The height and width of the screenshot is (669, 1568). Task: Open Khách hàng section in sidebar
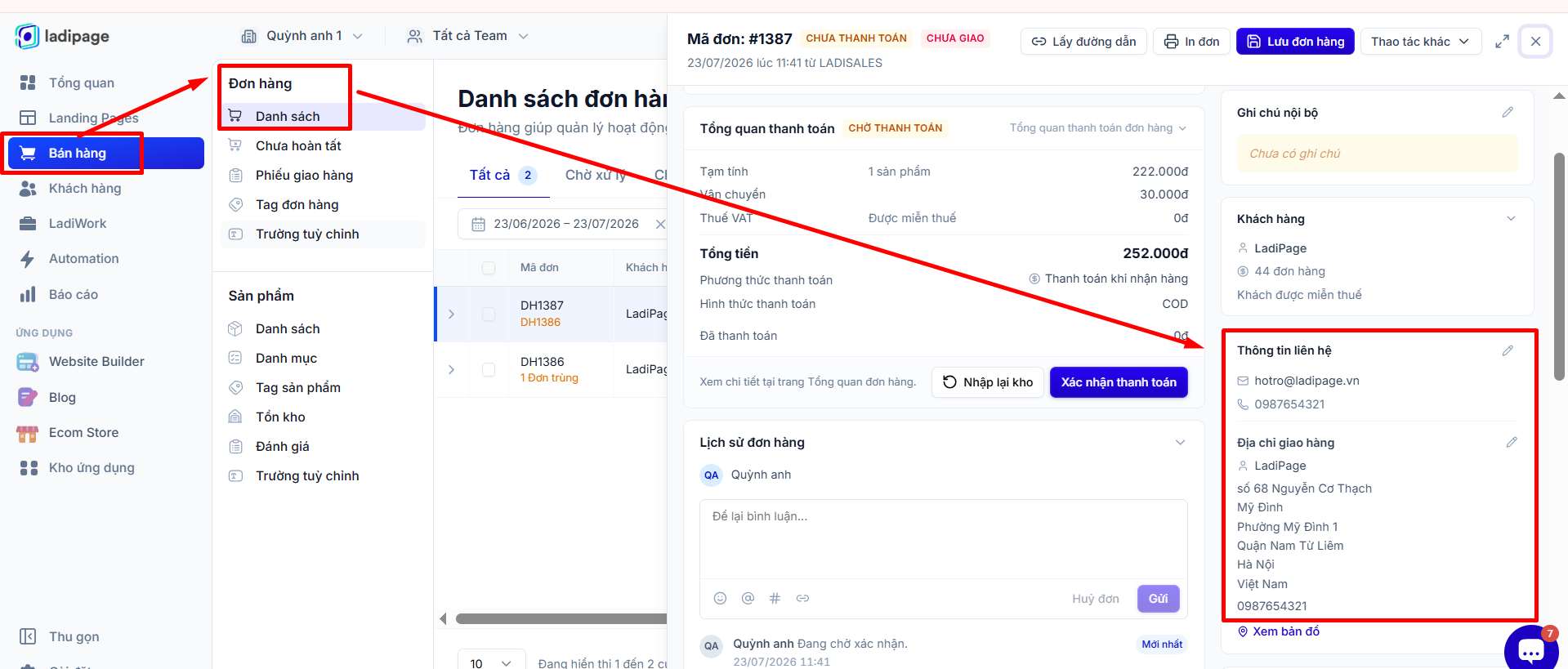click(x=84, y=188)
